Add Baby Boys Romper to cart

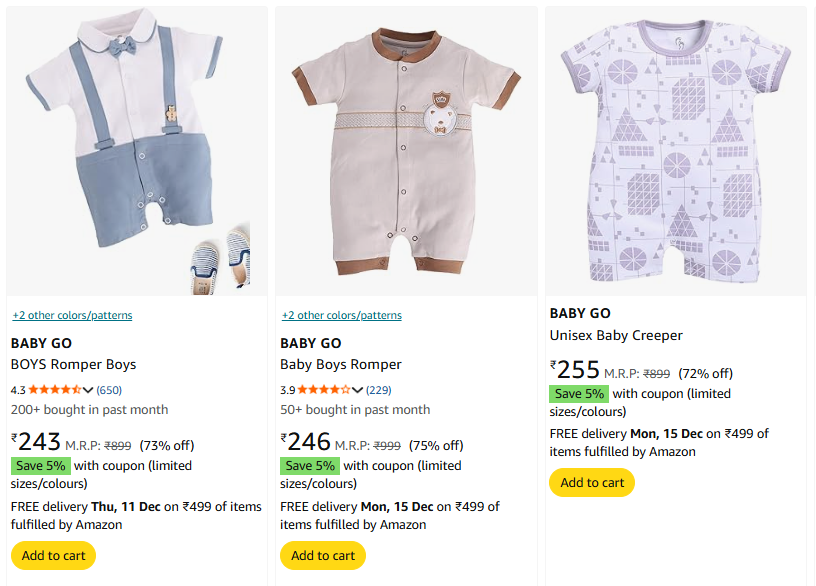pos(322,555)
